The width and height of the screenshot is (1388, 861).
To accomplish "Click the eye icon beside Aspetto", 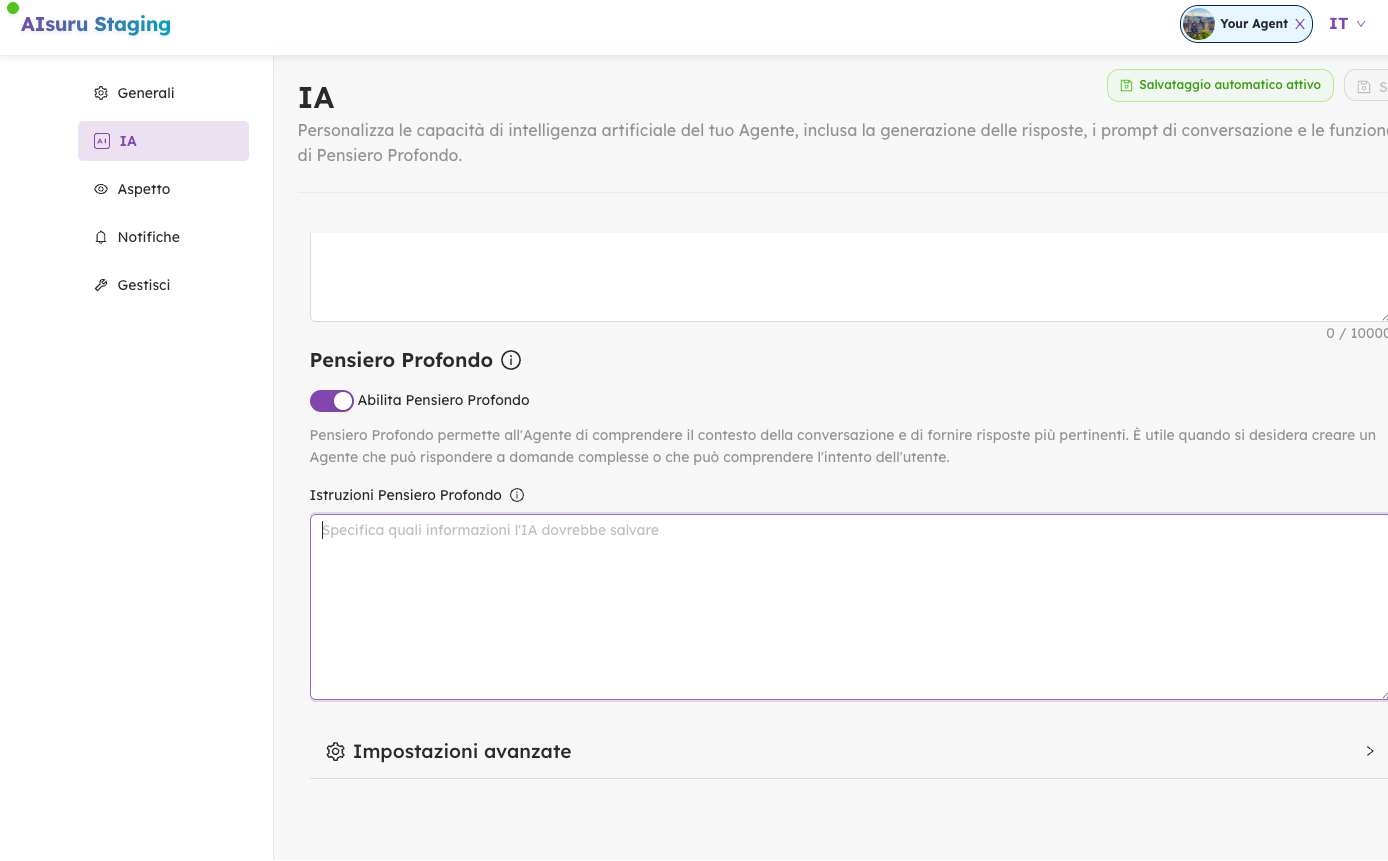I will click(101, 189).
